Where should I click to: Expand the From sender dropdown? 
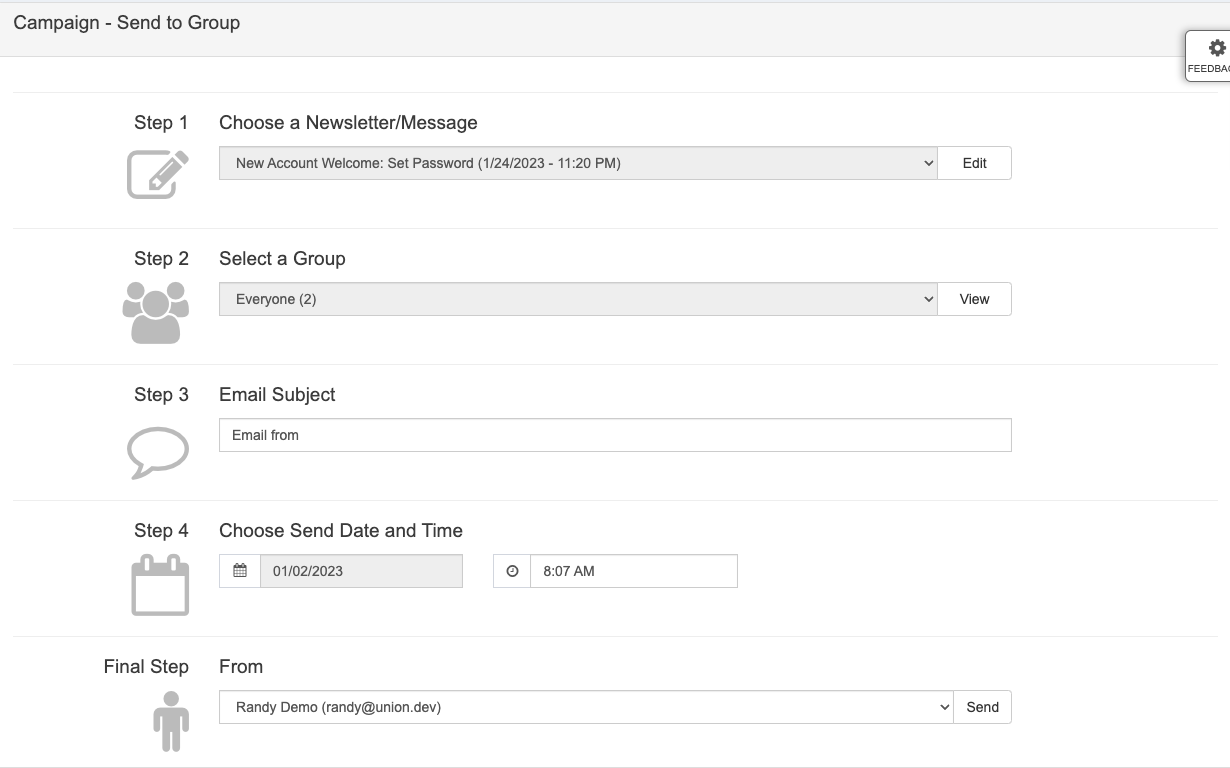[586, 707]
